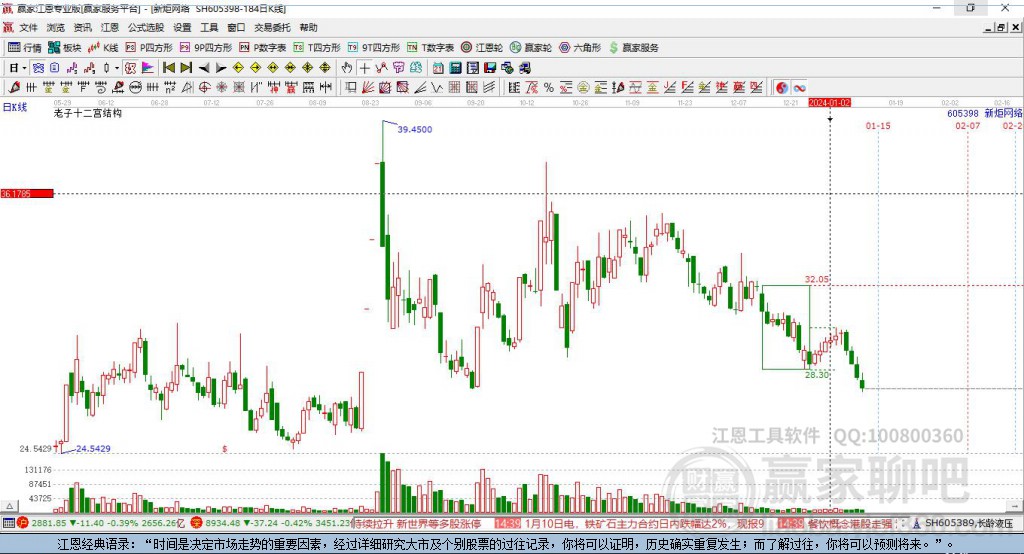The image size is (1024, 554).
Task: Open the 赢家轮 wheel tool
Action: pyautogui.click(x=531, y=48)
